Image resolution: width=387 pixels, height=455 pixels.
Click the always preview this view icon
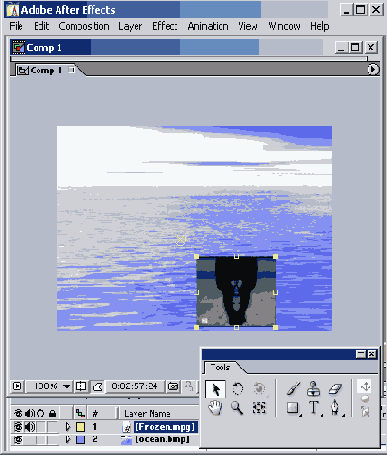(17, 386)
